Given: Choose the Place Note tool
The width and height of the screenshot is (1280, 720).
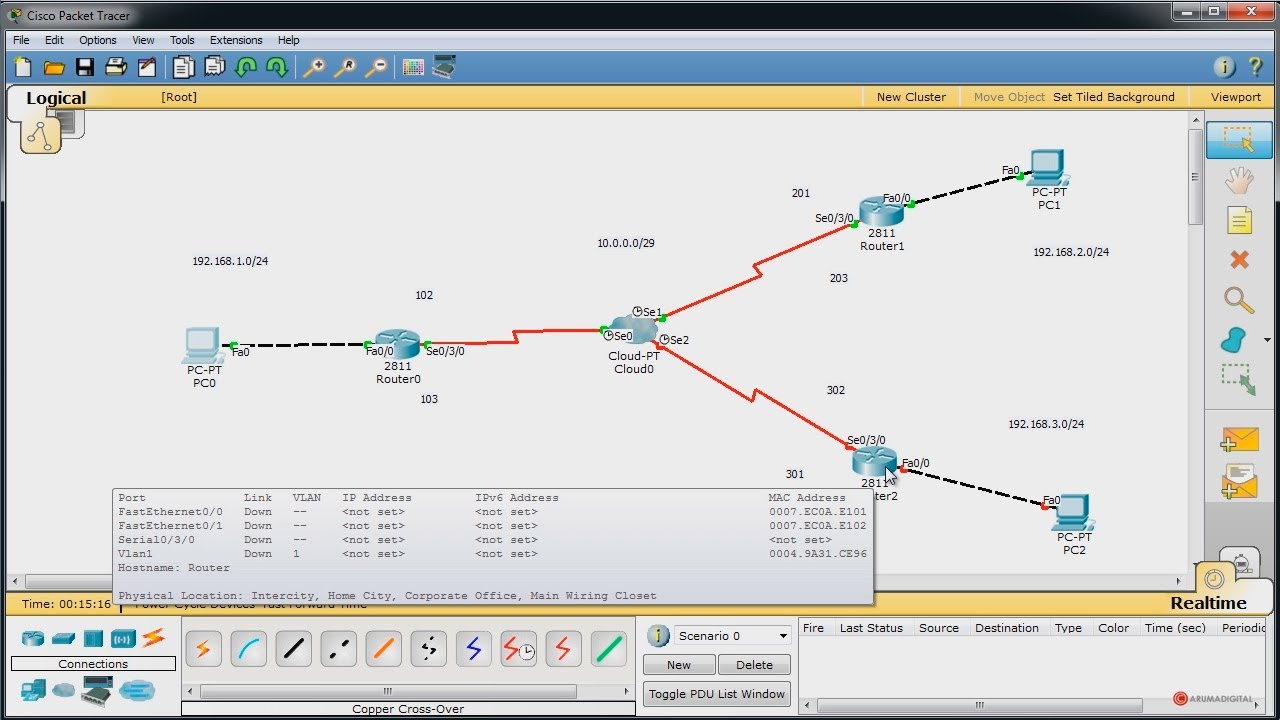Looking at the screenshot, I should point(1239,220).
